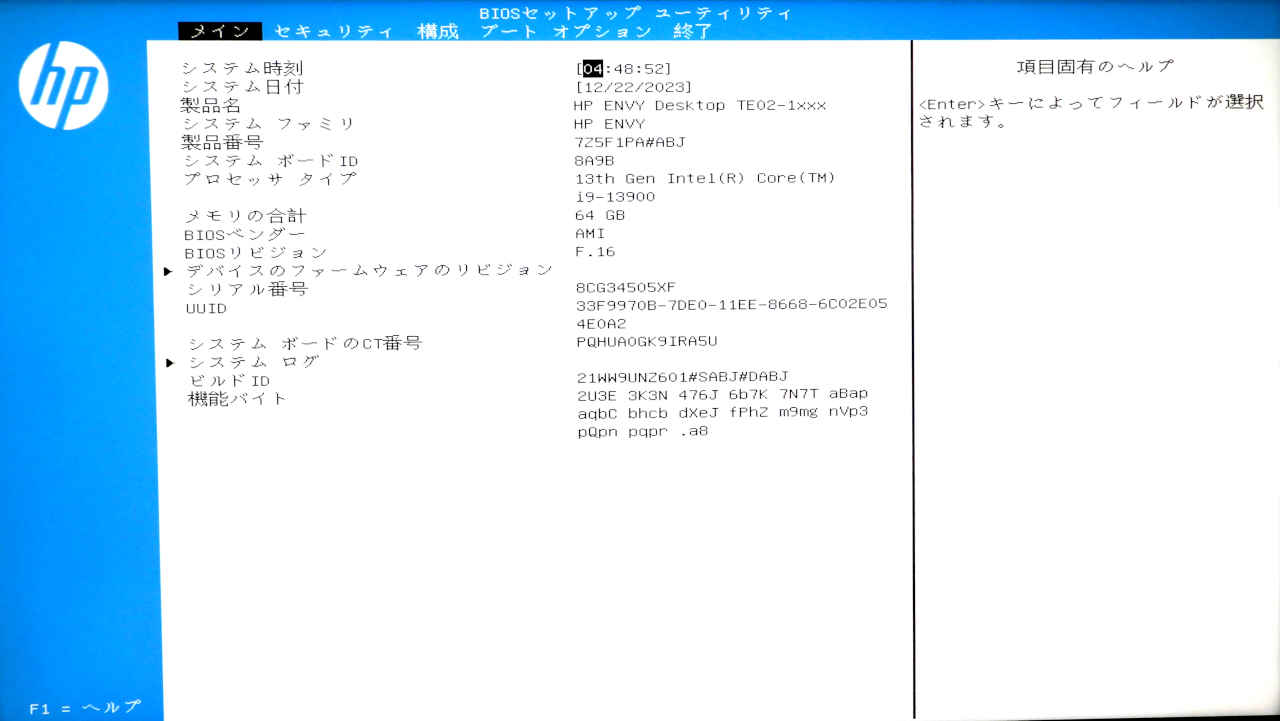Click the system date value 12/22/2023
This screenshot has height=721, width=1280.
click(634, 88)
